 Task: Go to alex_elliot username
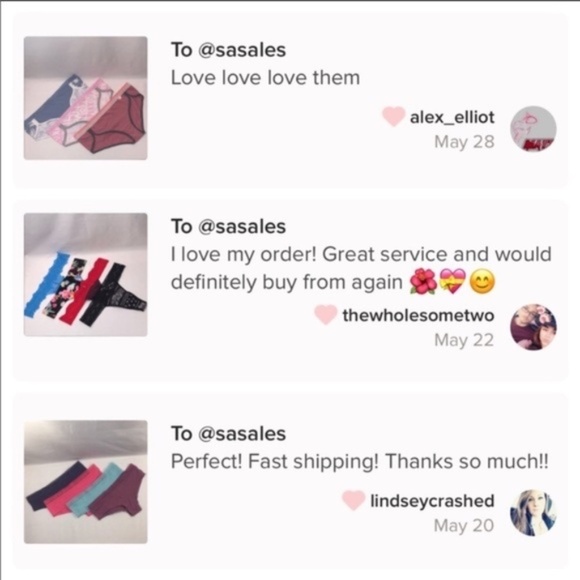tap(452, 117)
